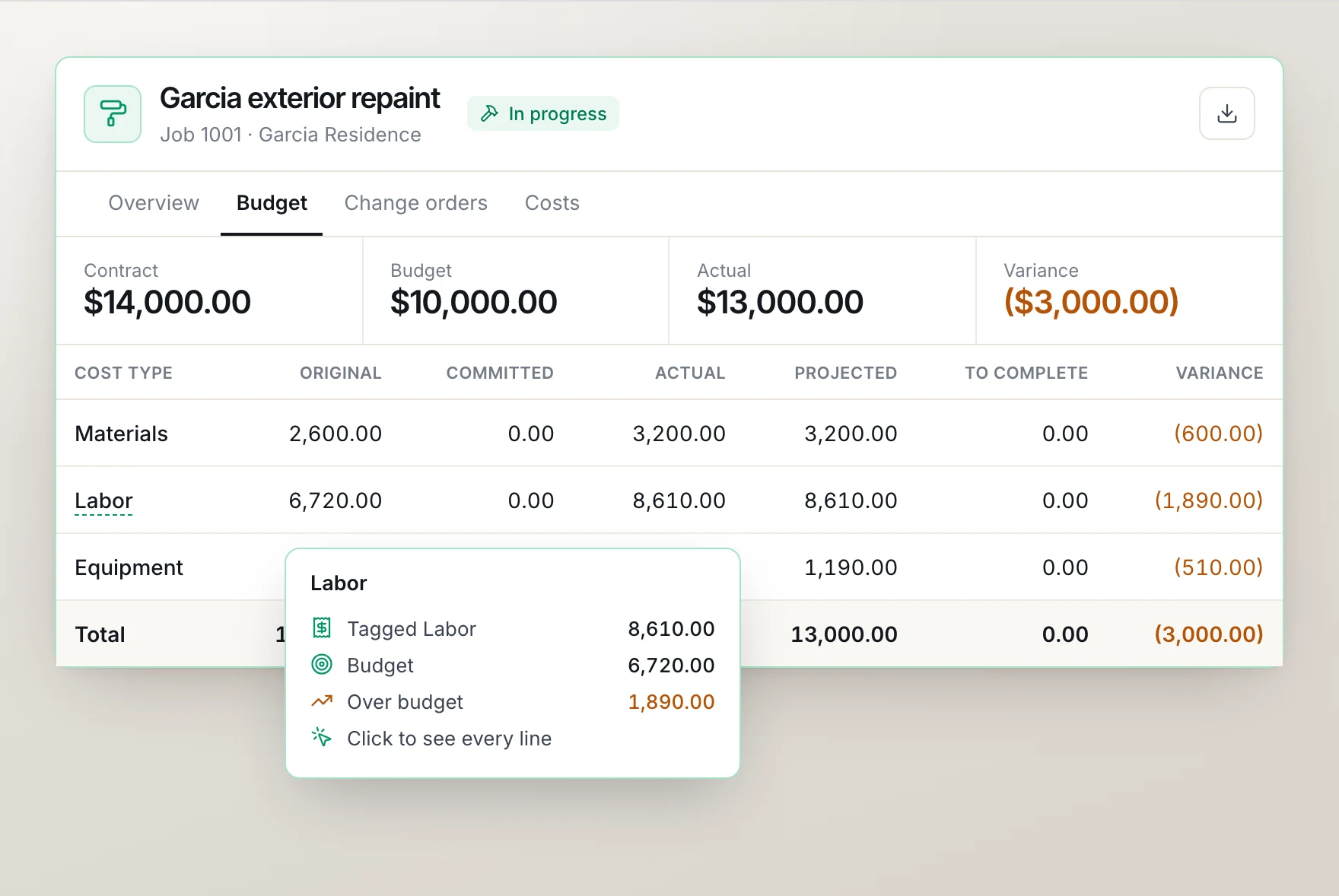
Task: Click the Variance ($3,000.00) summary amount
Action: pyautogui.click(x=1091, y=302)
